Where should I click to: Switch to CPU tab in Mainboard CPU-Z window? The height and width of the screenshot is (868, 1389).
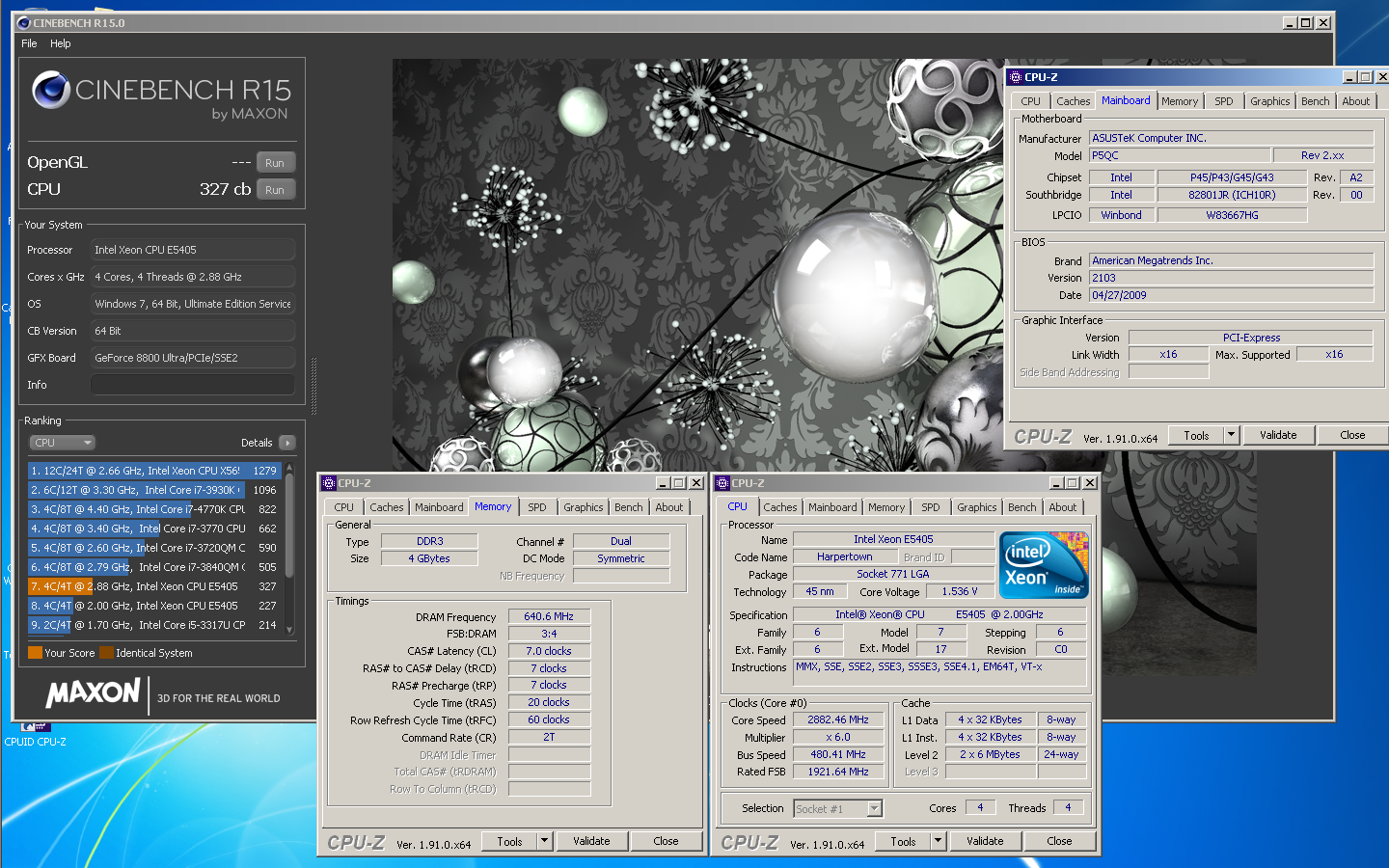pyautogui.click(x=1030, y=101)
